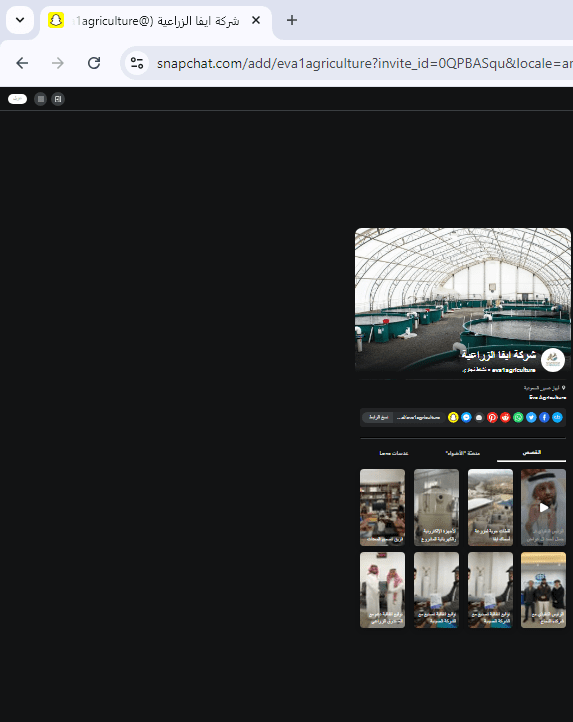
Task: Open the tab search dropdown
Action: point(20,20)
